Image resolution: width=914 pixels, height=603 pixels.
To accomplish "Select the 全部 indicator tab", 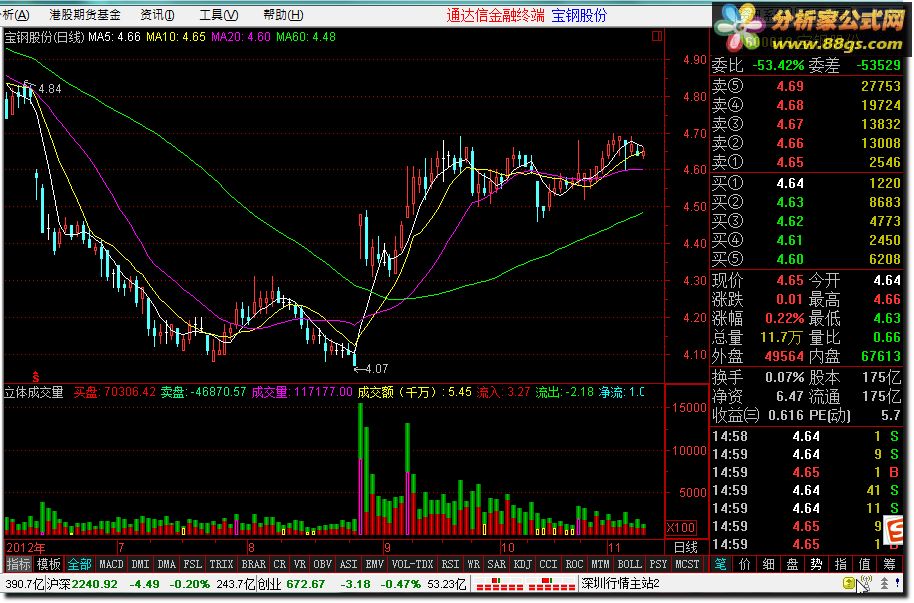I will [79, 564].
